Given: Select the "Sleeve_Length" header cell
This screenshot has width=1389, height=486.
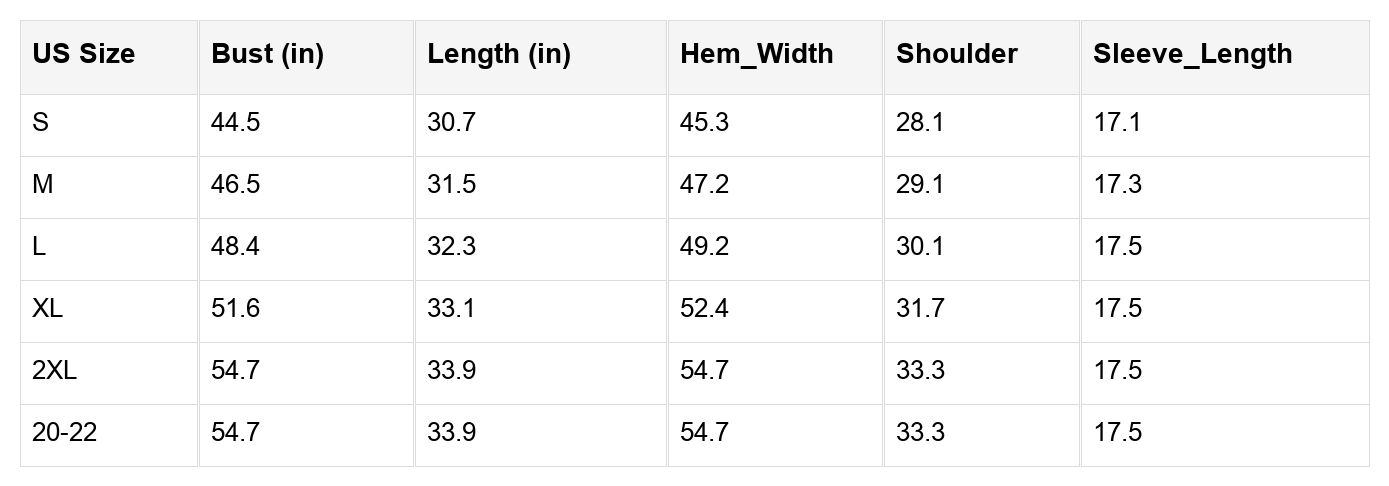Looking at the screenshot, I should [x=1192, y=54].
